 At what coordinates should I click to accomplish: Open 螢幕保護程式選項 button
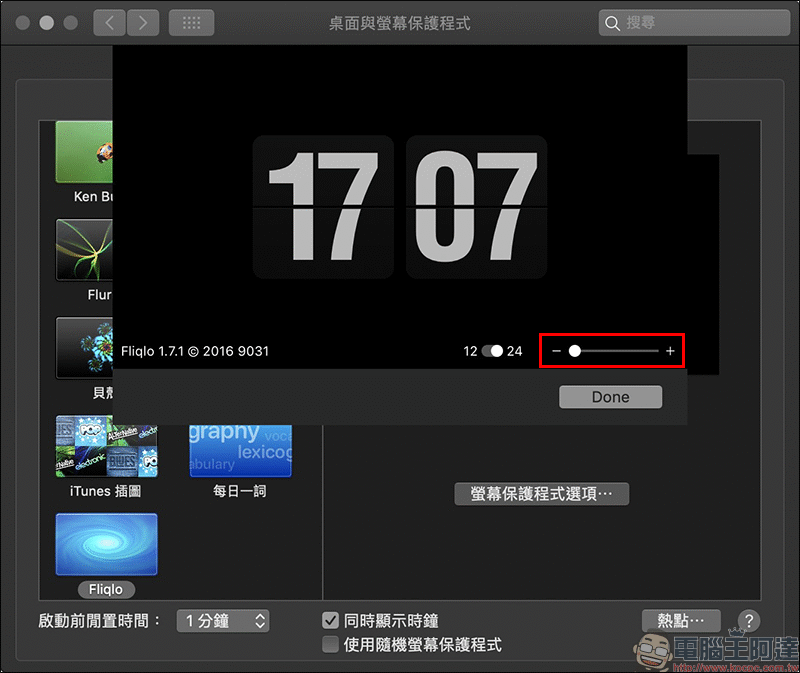point(541,494)
